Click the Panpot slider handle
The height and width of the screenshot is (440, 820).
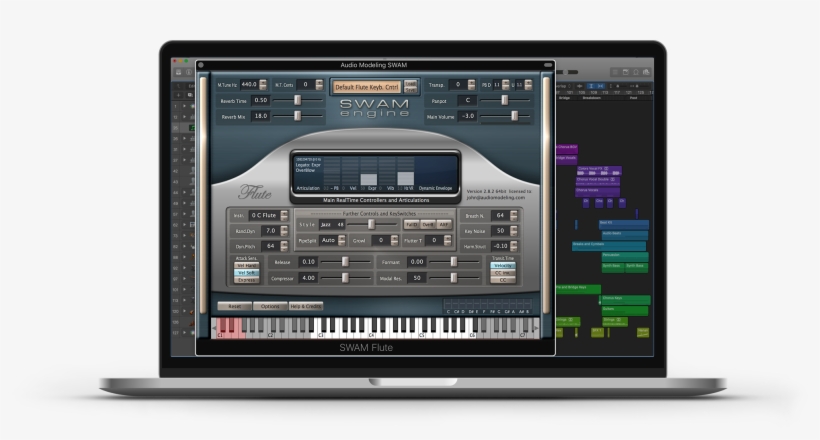pyautogui.click(x=505, y=100)
